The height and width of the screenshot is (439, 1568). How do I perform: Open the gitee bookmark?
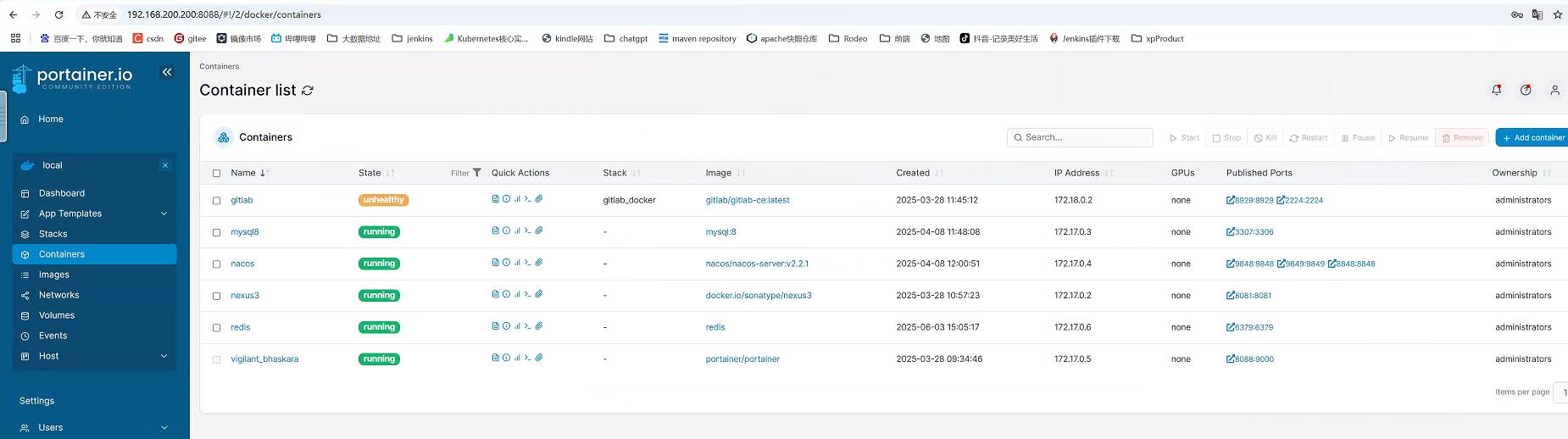[191, 38]
